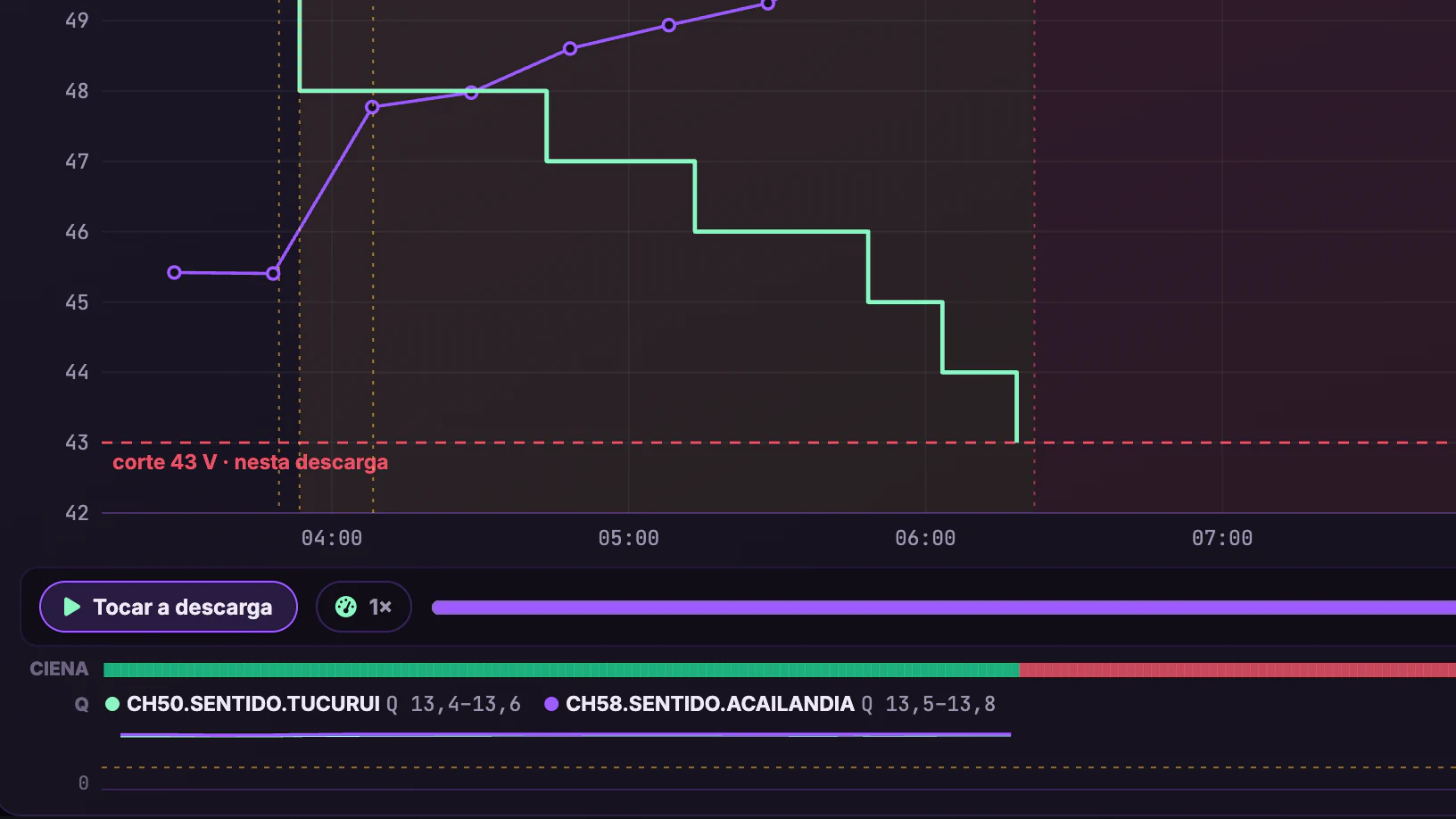Change the 1× playback speed control
The height and width of the screenshot is (819, 1456).
coord(364,607)
